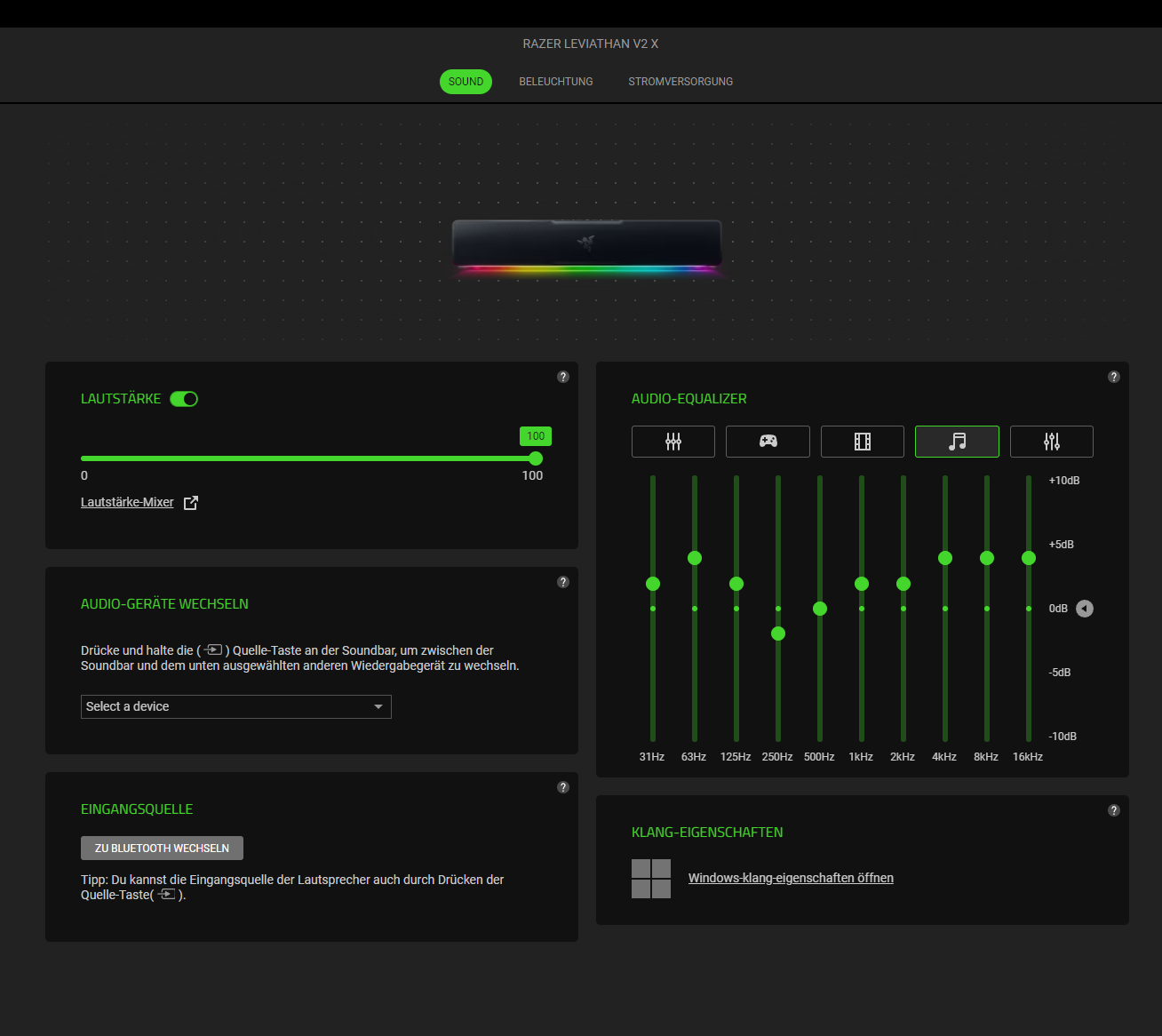Click the volume slider handle at 100

[536, 458]
